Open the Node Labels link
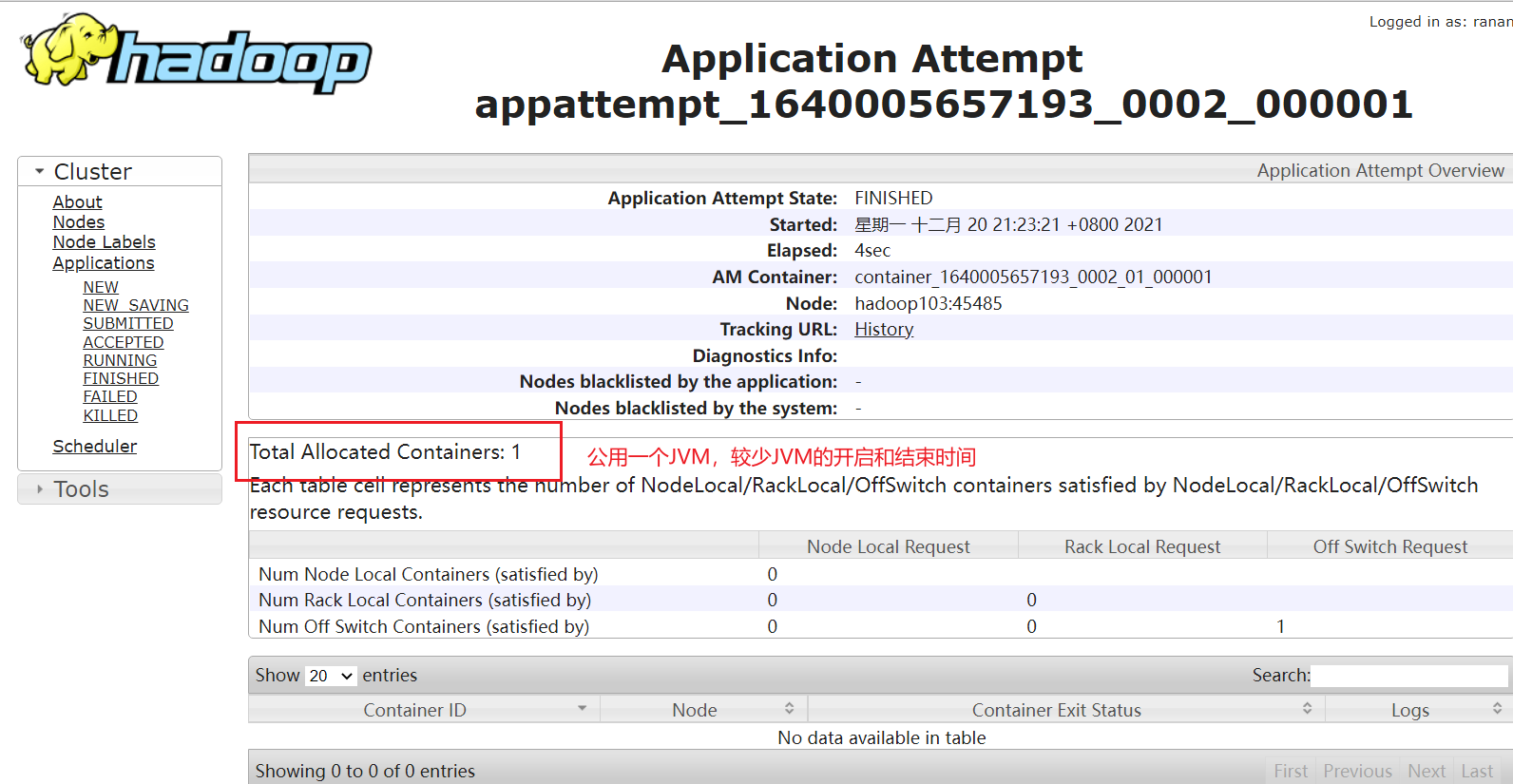Screen dimensions: 1513x784 [x=104, y=242]
